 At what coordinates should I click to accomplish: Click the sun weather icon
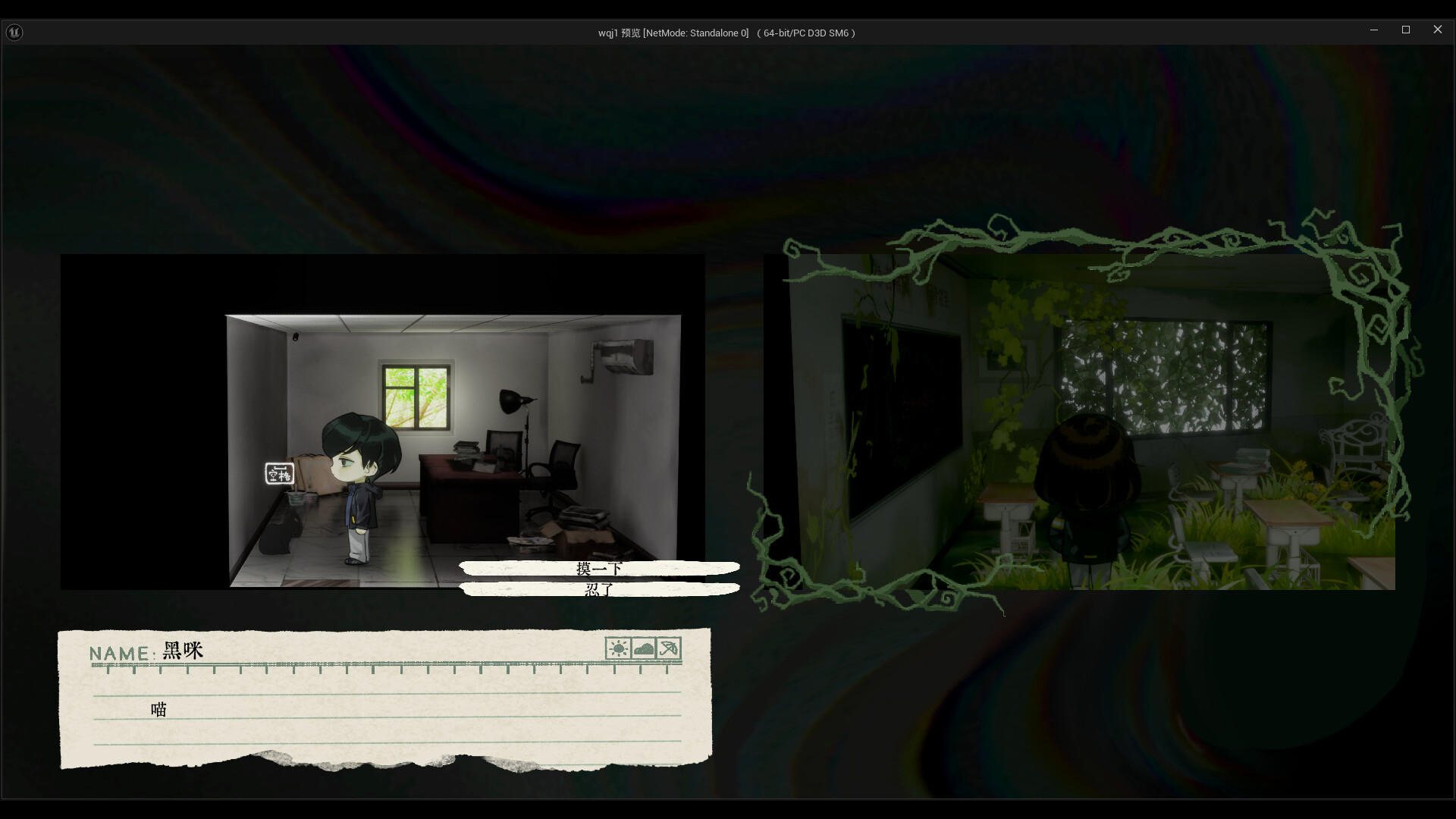(x=618, y=648)
